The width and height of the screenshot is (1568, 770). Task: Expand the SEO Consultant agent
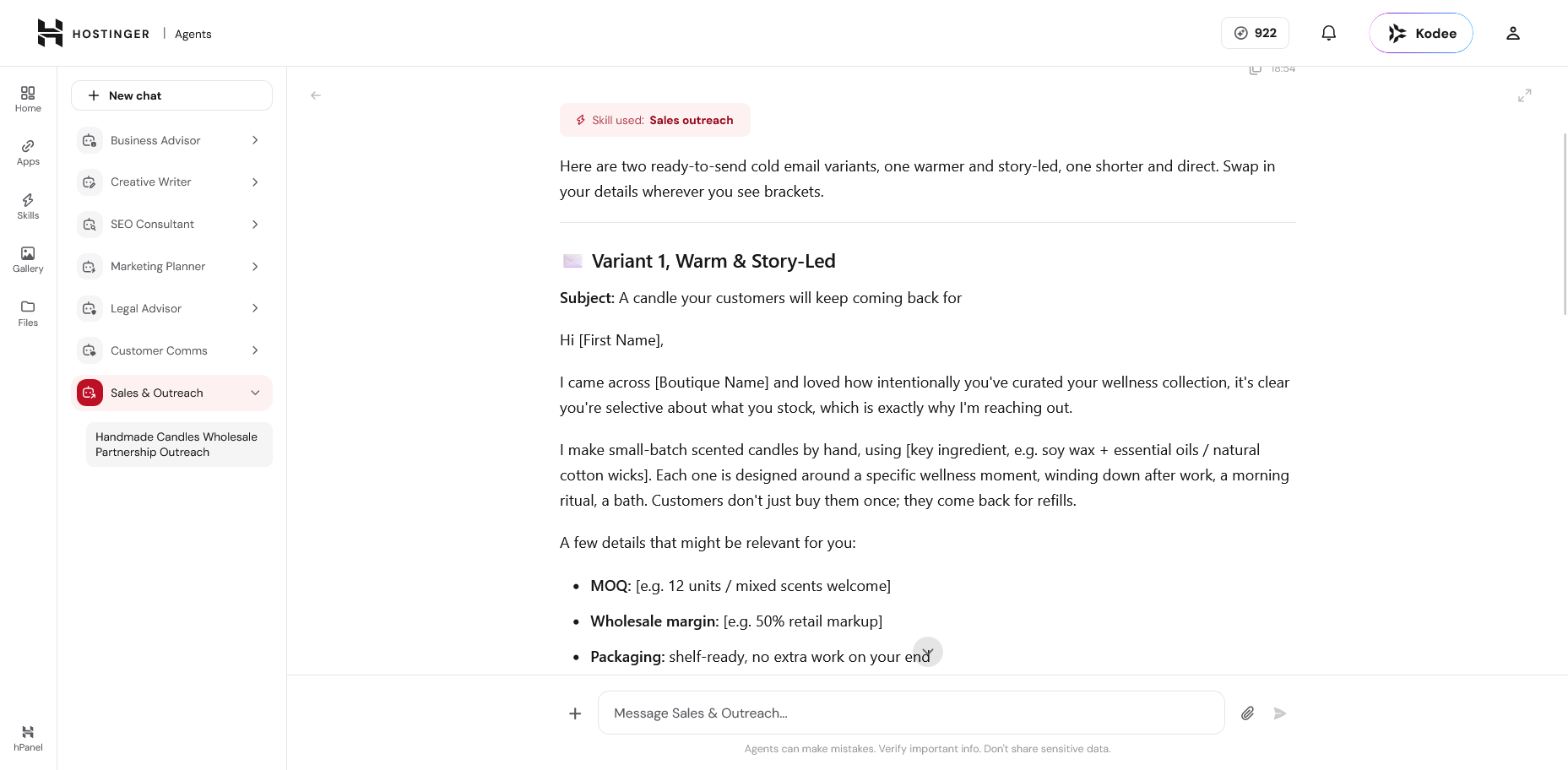[x=255, y=224]
